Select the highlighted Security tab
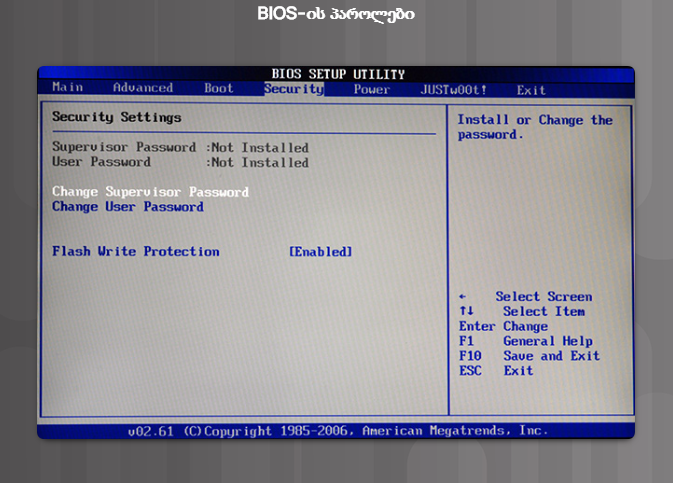This screenshot has width=673, height=483. (294, 89)
